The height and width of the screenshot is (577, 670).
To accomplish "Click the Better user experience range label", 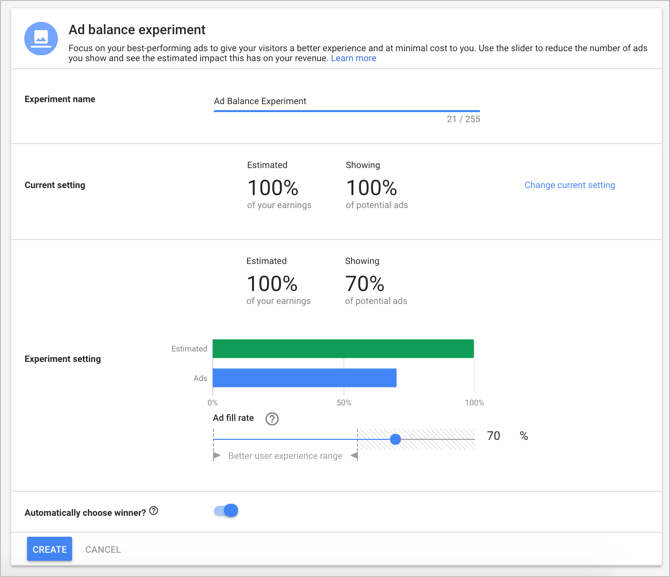I will pyautogui.click(x=285, y=456).
